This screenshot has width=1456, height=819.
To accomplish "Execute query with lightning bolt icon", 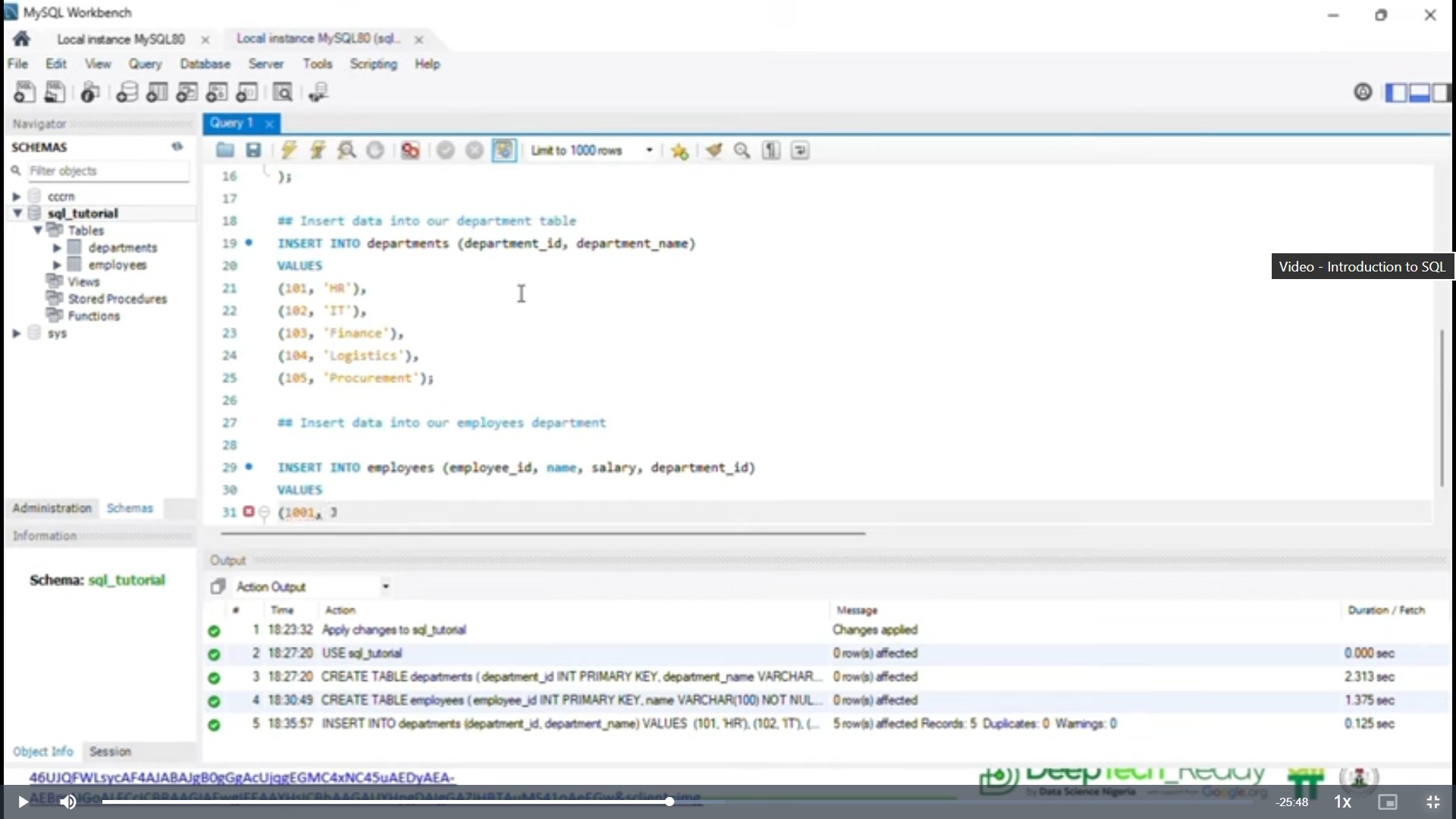I will pyautogui.click(x=288, y=150).
